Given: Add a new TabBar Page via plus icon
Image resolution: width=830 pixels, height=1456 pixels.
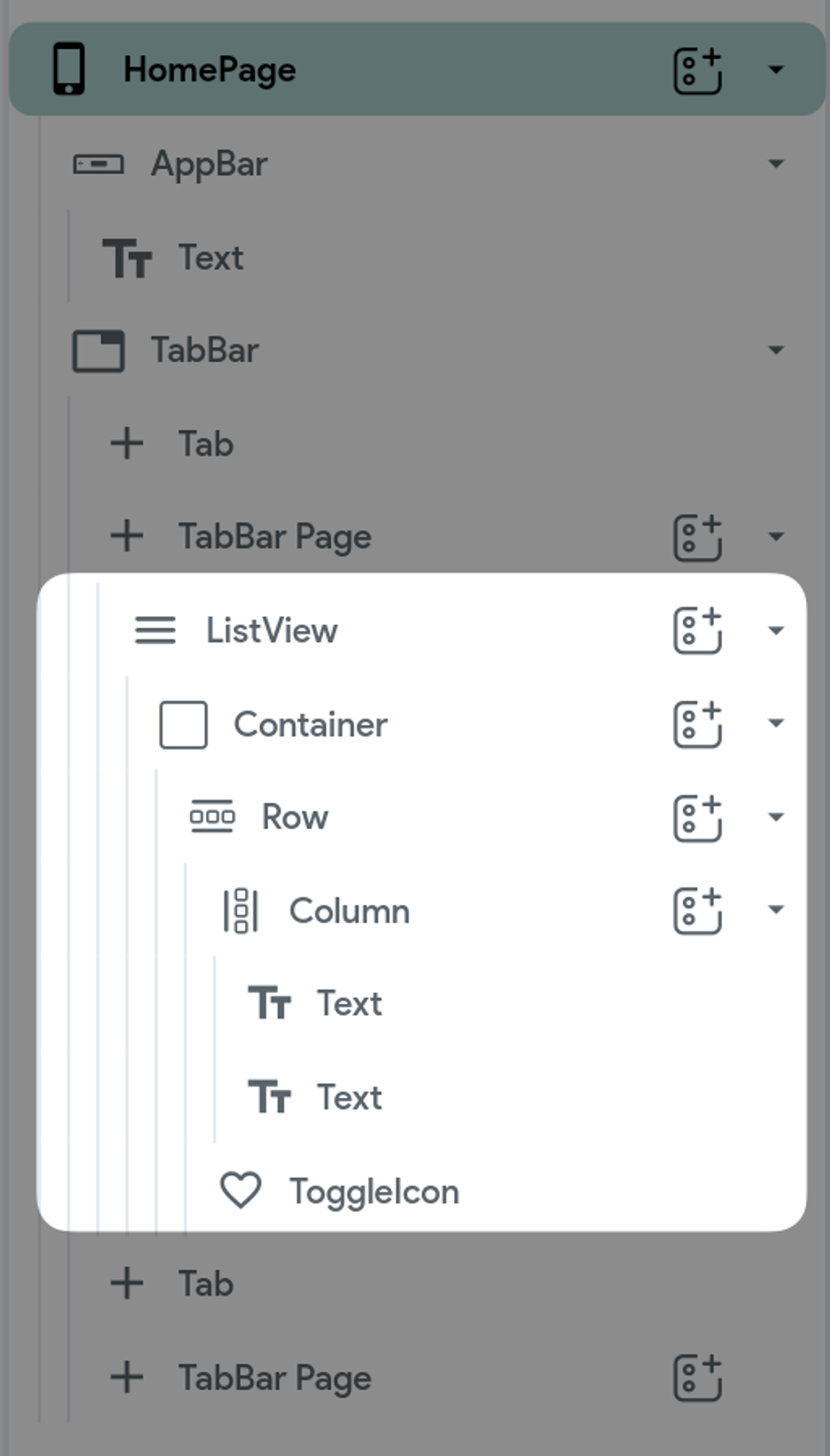Looking at the screenshot, I should coord(125,536).
